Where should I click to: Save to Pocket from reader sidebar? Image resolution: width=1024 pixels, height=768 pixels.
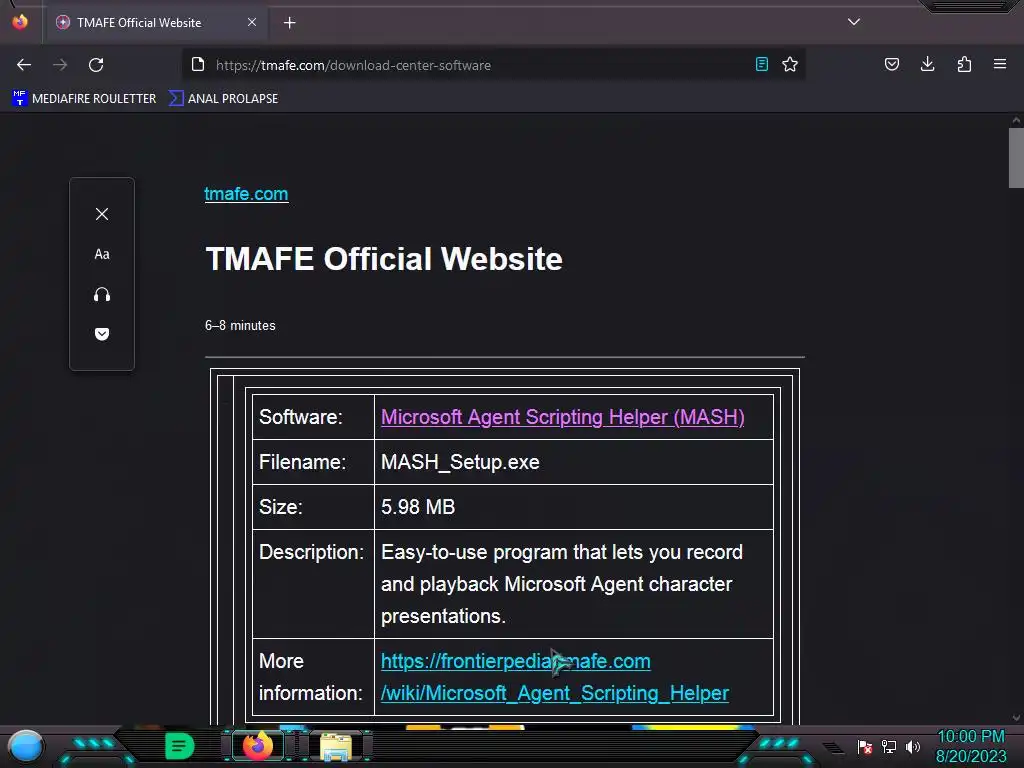point(102,334)
